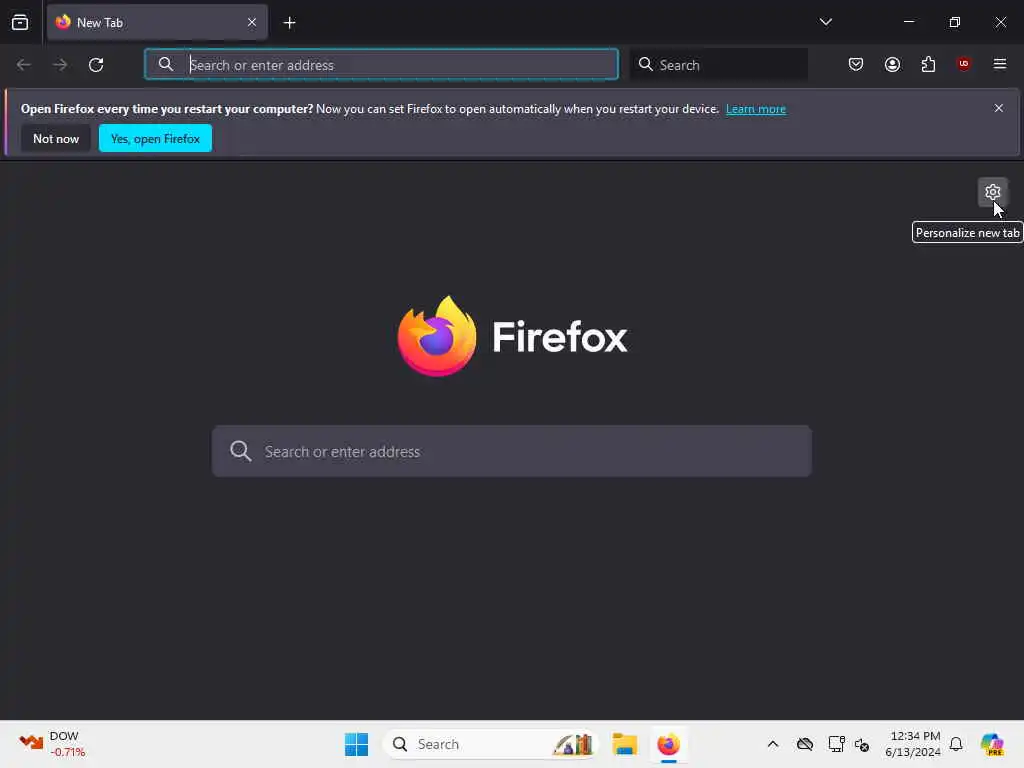Dismiss the startup notification bar
Screen dimensions: 1024x768
click(999, 108)
